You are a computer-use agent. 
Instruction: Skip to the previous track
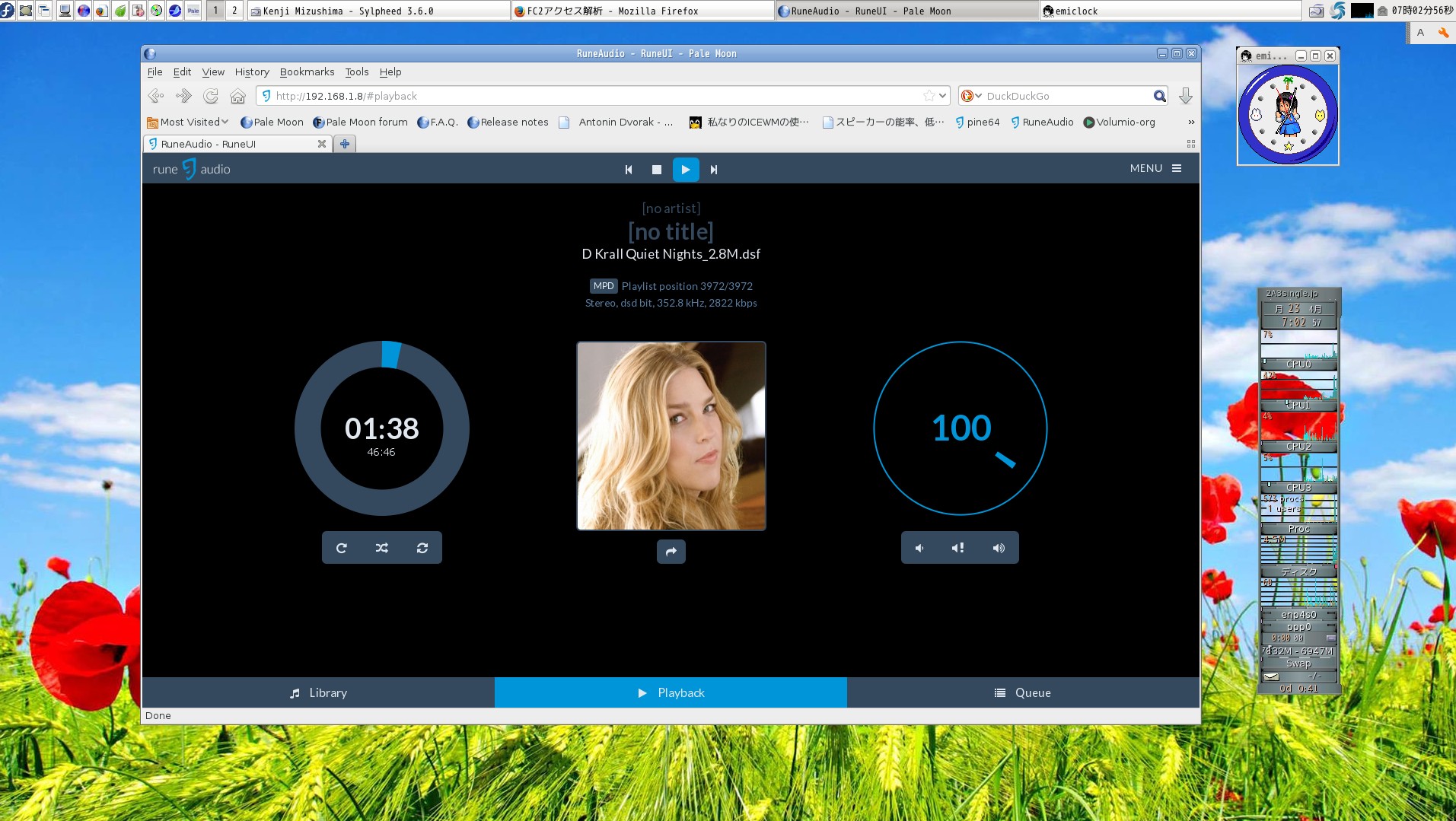tap(629, 170)
